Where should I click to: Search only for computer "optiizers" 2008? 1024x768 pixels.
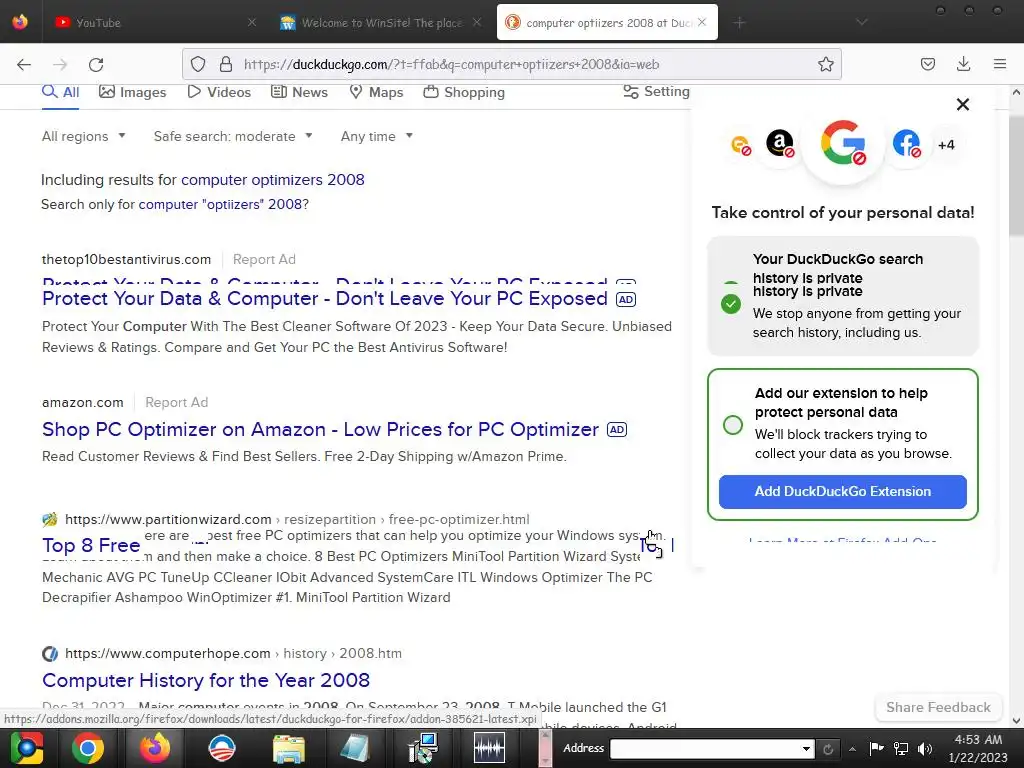(x=223, y=204)
